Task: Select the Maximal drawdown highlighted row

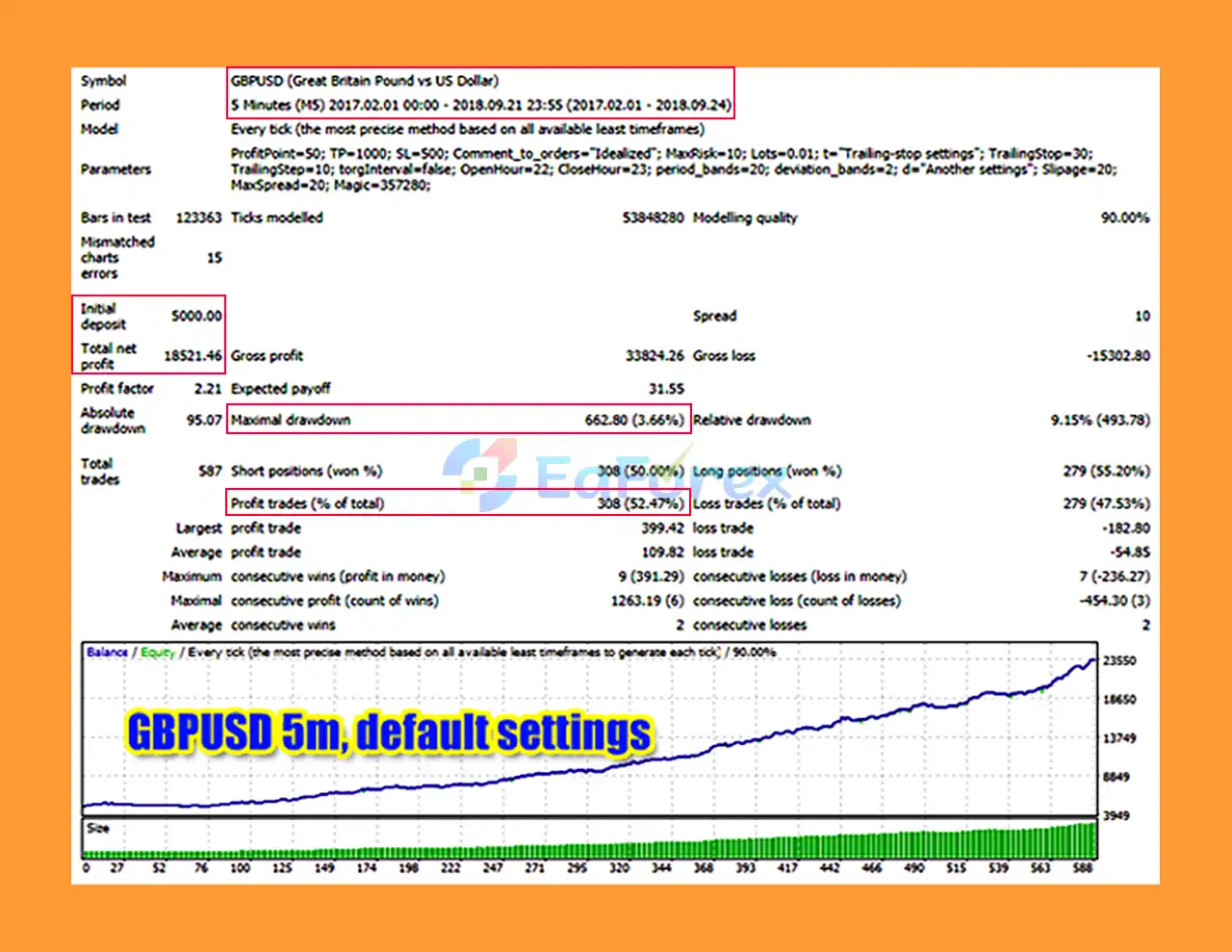Action: [458, 420]
